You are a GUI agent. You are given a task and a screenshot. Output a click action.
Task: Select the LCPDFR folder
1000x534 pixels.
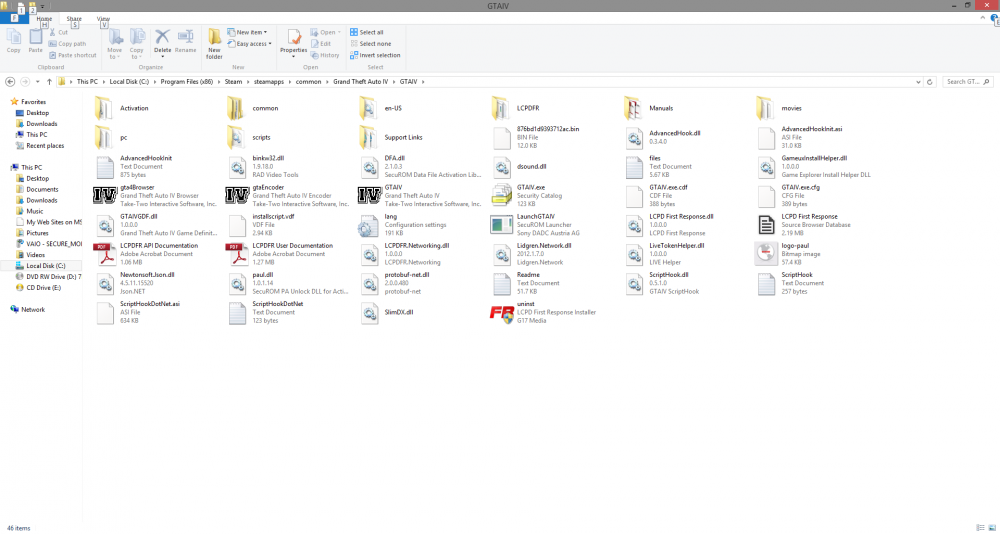516,108
